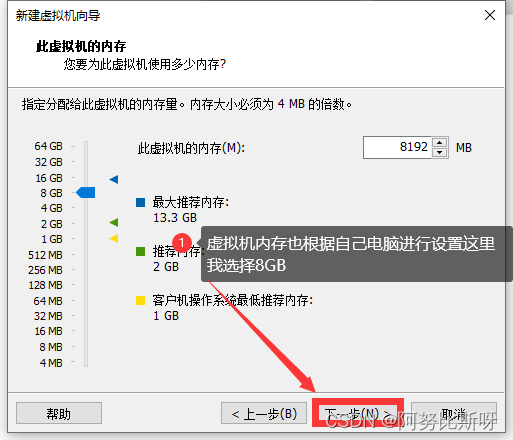The image size is (513, 440).
Task: Click the 256 MB scale label
Action: (45, 270)
